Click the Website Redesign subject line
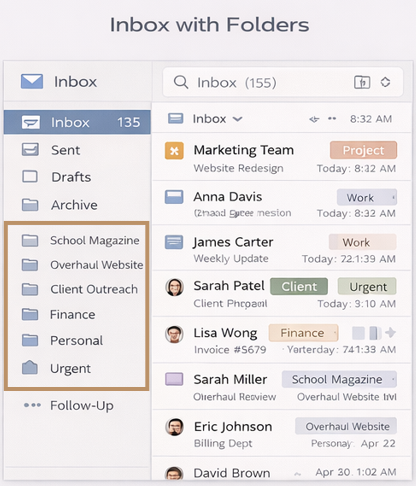 pyautogui.click(x=239, y=168)
